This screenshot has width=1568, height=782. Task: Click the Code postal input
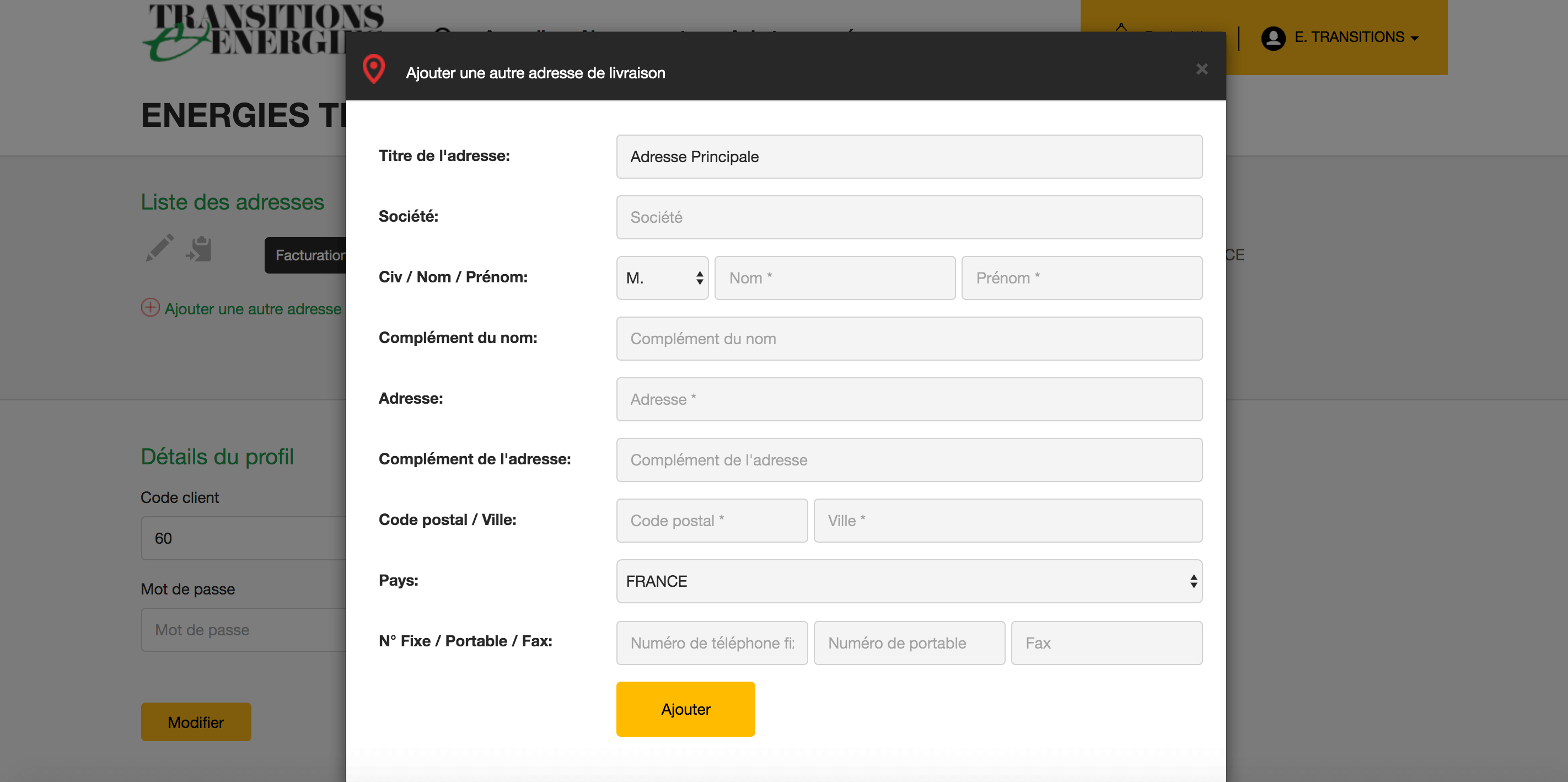pos(711,521)
